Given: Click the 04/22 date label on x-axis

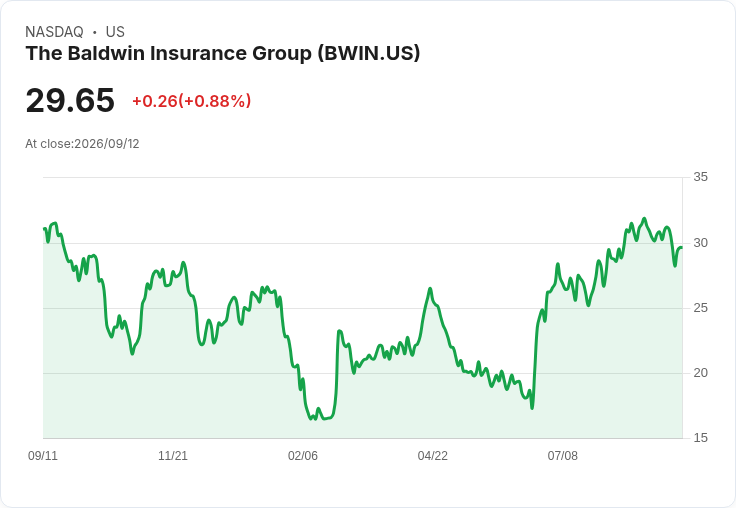Looking at the screenshot, I should coord(432,455).
